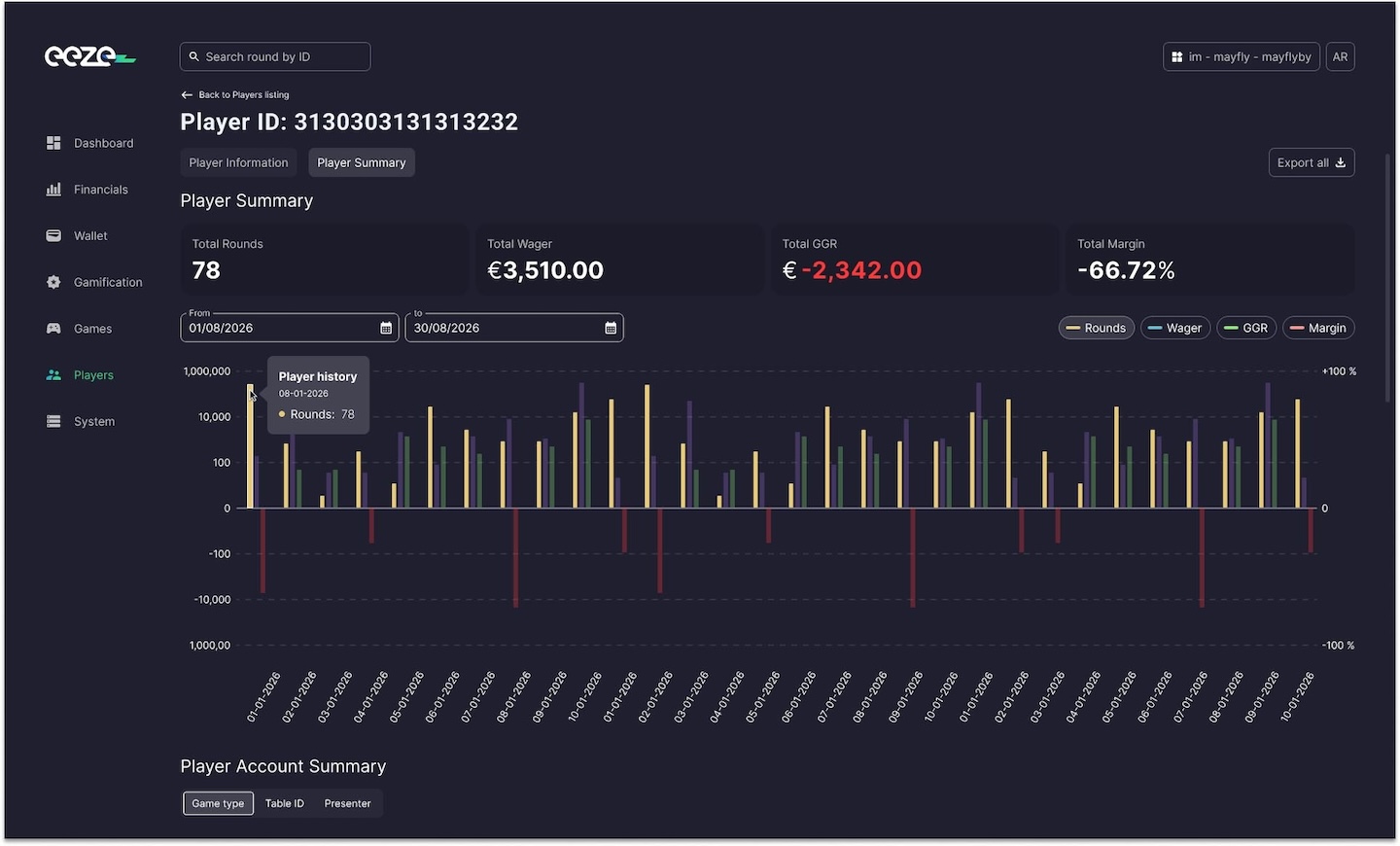Toggle the Rounds legend filter
The image size is (1400, 846).
coord(1096,328)
